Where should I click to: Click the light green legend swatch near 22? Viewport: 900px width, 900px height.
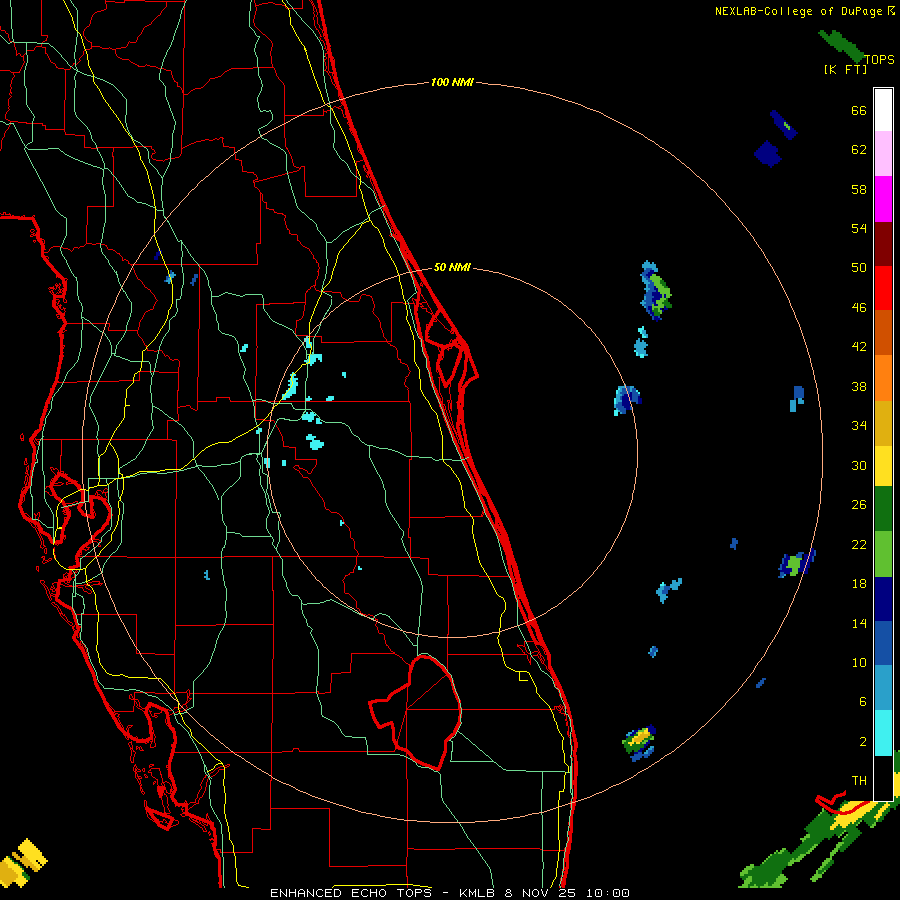[x=883, y=554]
